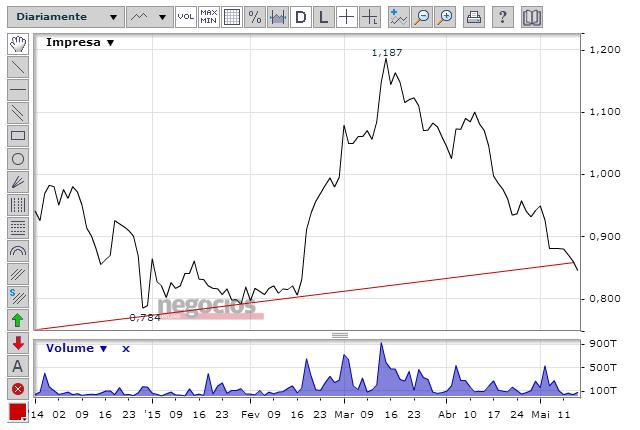Print the chart

tap(474, 17)
